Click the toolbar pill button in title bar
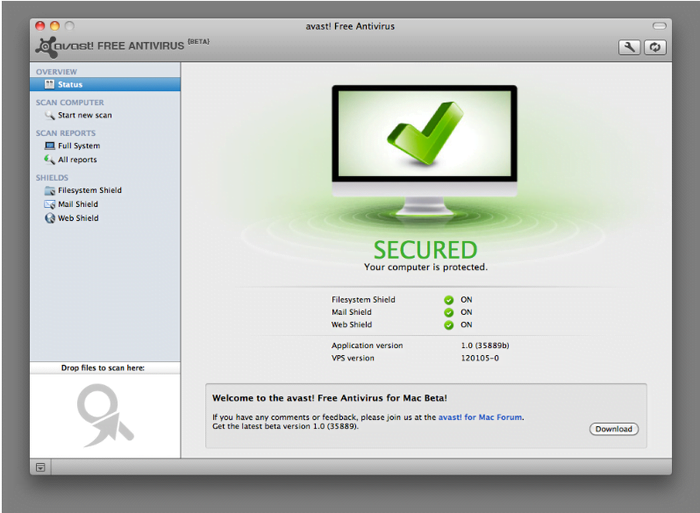The image size is (700, 513). pos(659,26)
